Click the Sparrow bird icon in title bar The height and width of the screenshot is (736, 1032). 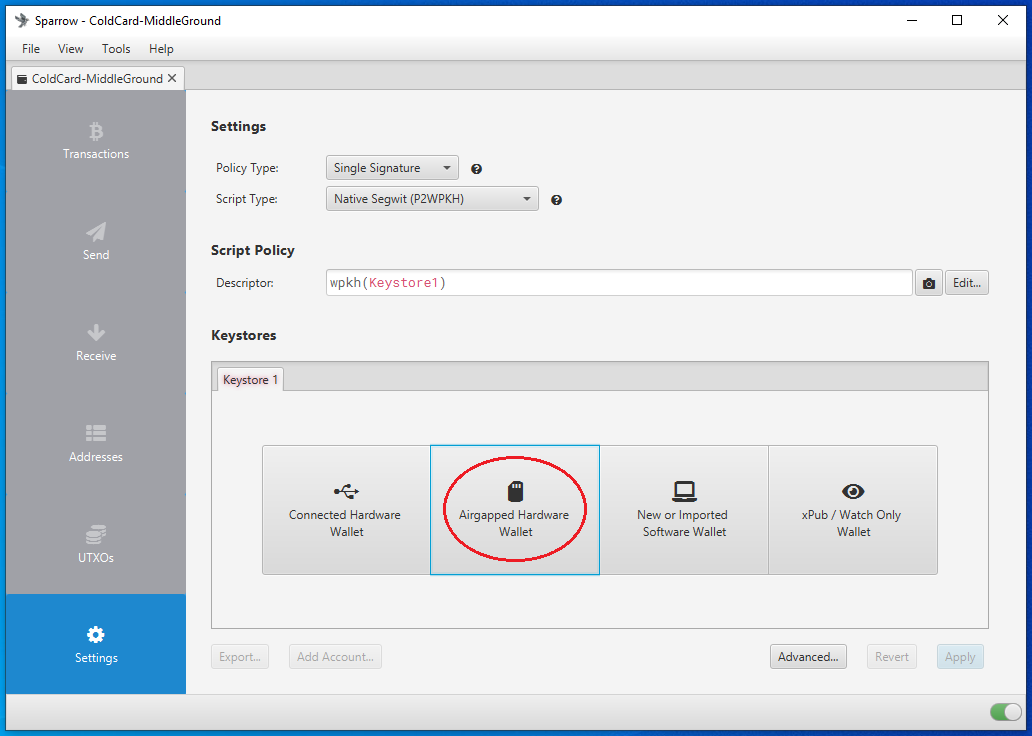coord(22,20)
